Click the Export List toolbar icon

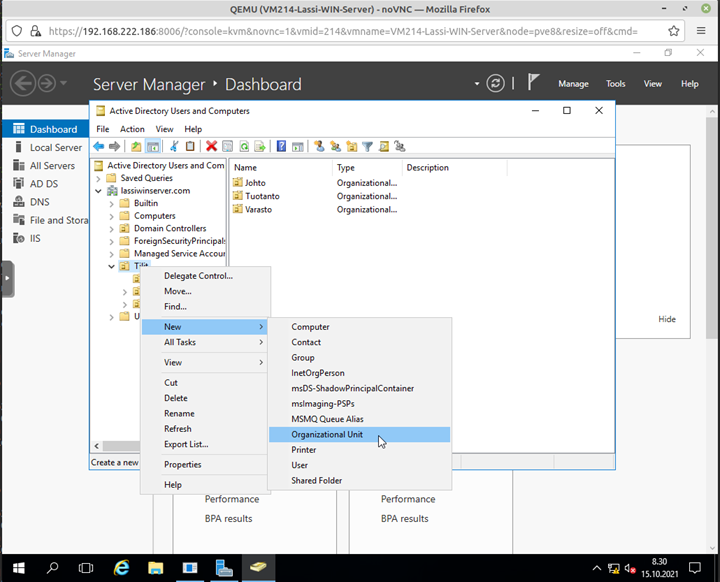coord(260,147)
